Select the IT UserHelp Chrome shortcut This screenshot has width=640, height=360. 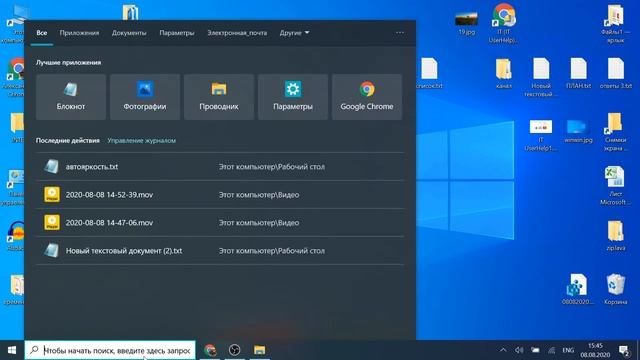[x=504, y=23]
